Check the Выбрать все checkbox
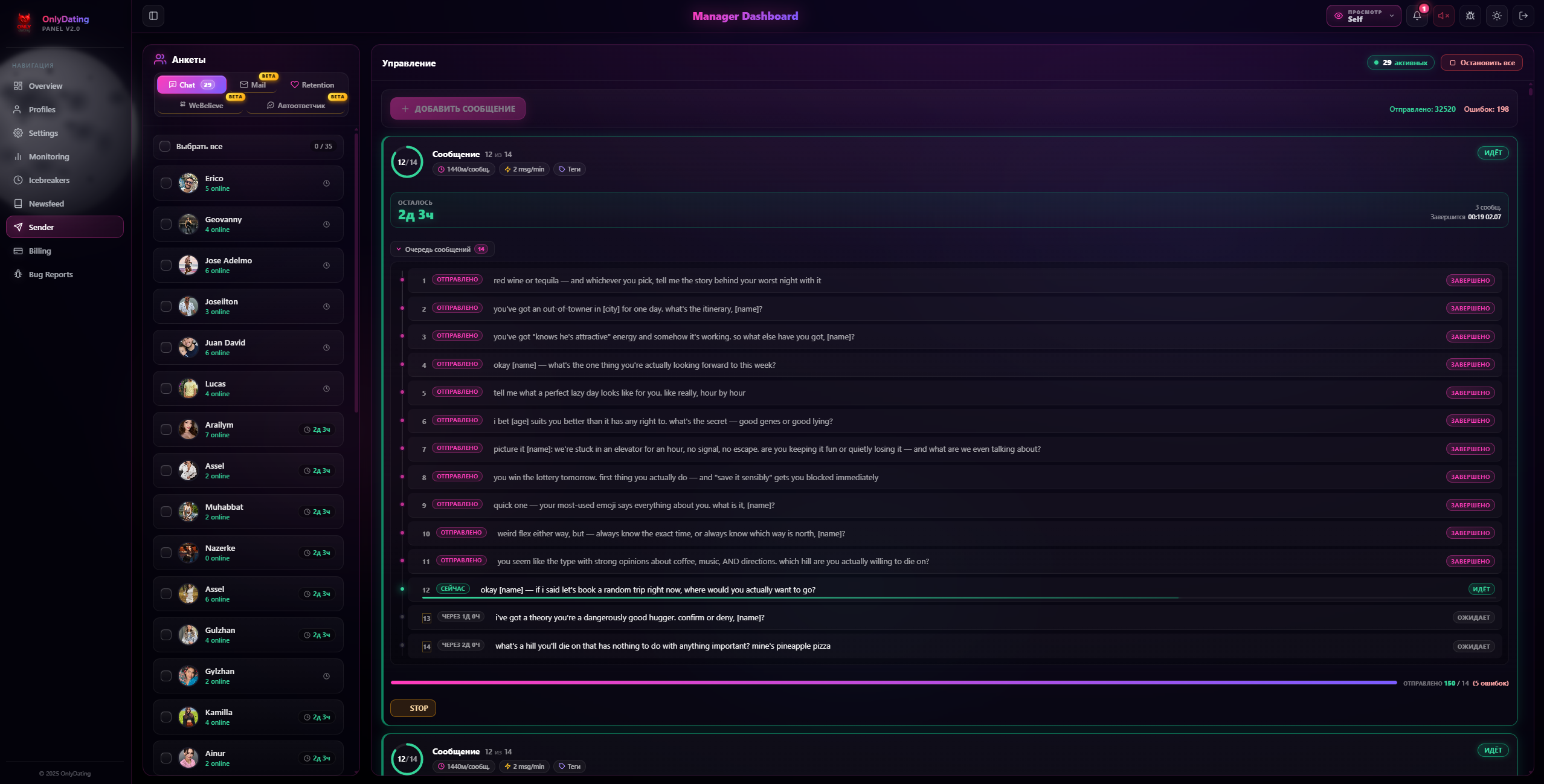The width and height of the screenshot is (1544, 784). (165, 146)
